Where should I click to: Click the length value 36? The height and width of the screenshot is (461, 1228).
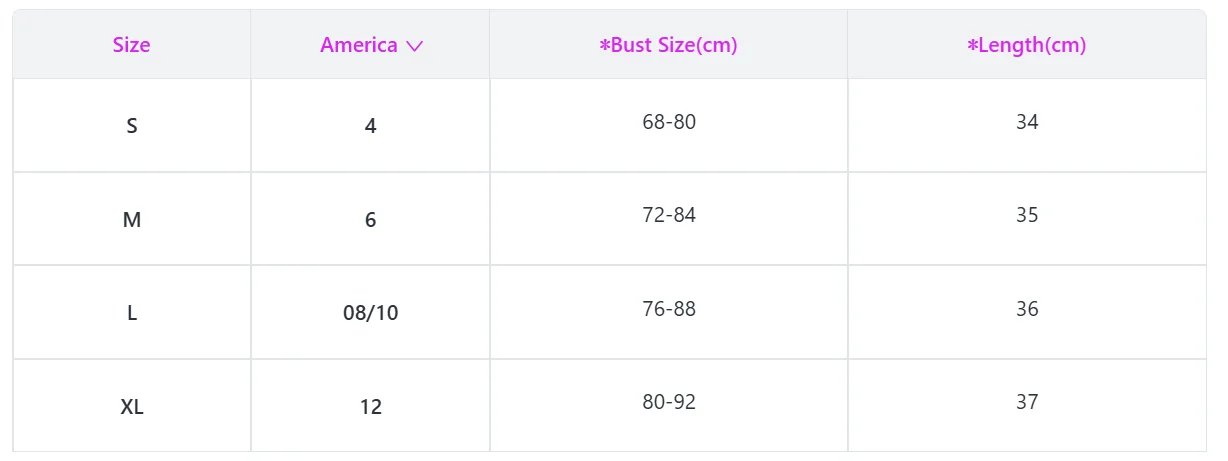click(x=1027, y=309)
